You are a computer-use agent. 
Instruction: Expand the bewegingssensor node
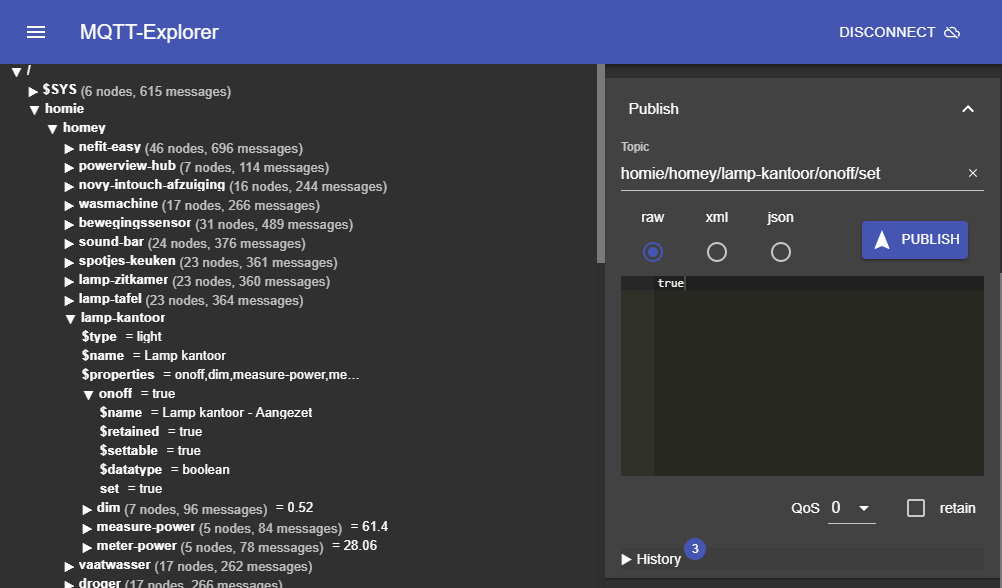(69, 224)
